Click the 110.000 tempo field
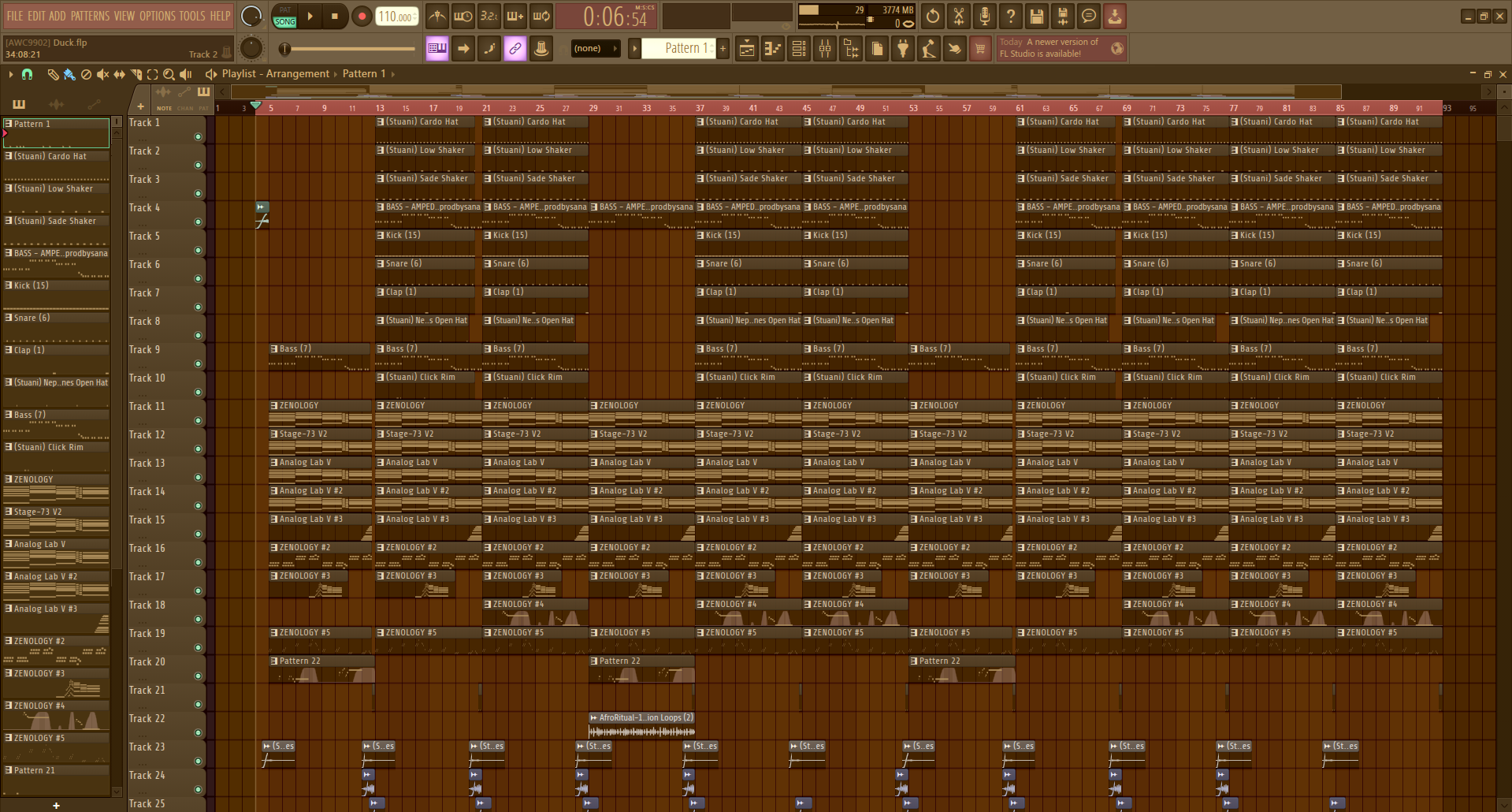This screenshot has height=812, width=1512. (x=396, y=17)
